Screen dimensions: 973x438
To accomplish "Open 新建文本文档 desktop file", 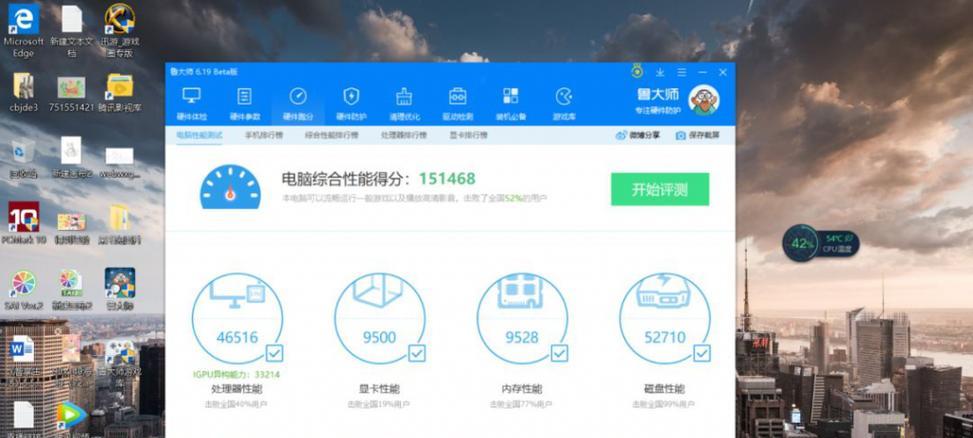I will click(x=72, y=31).
